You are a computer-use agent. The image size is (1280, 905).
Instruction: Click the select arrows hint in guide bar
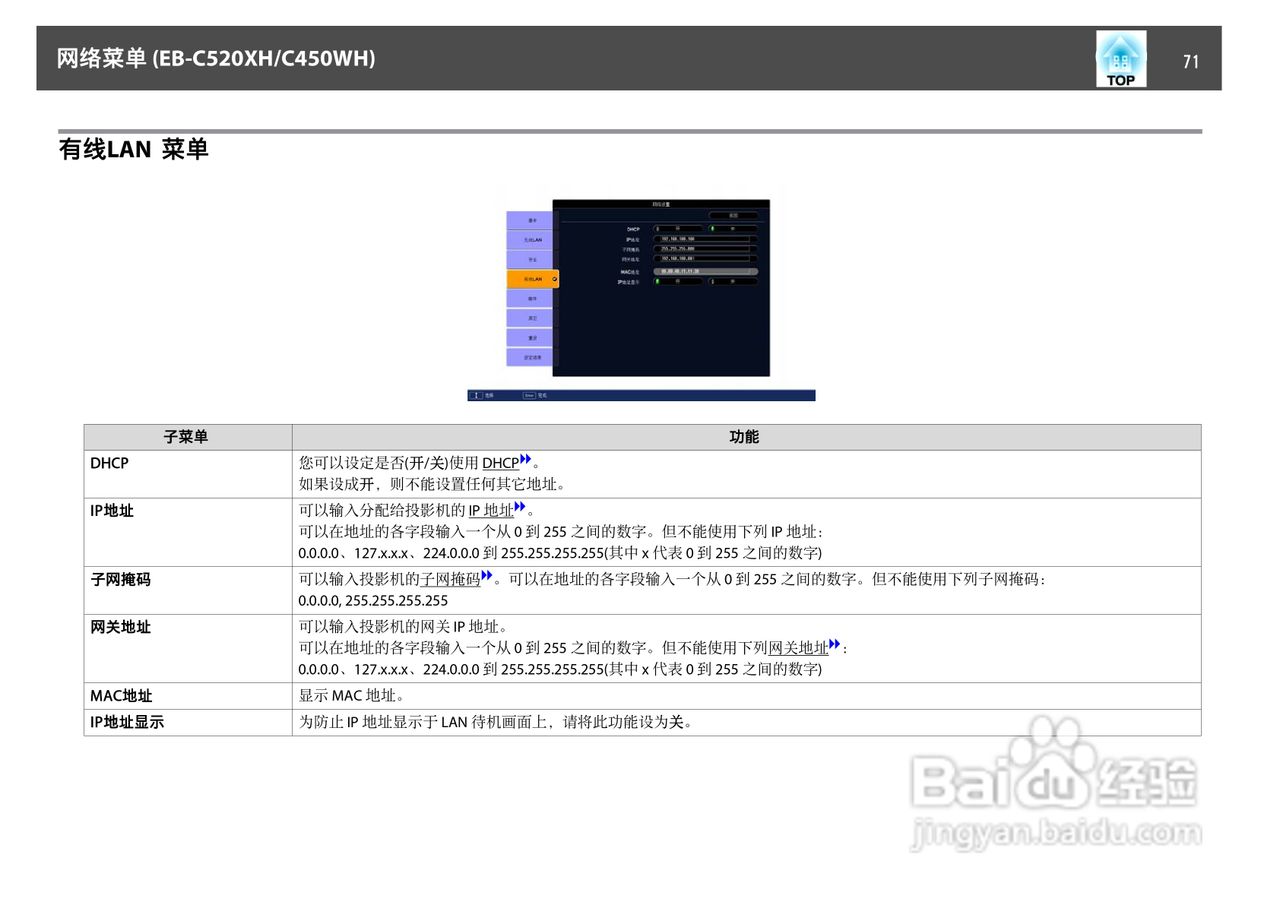(x=482, y=395)
